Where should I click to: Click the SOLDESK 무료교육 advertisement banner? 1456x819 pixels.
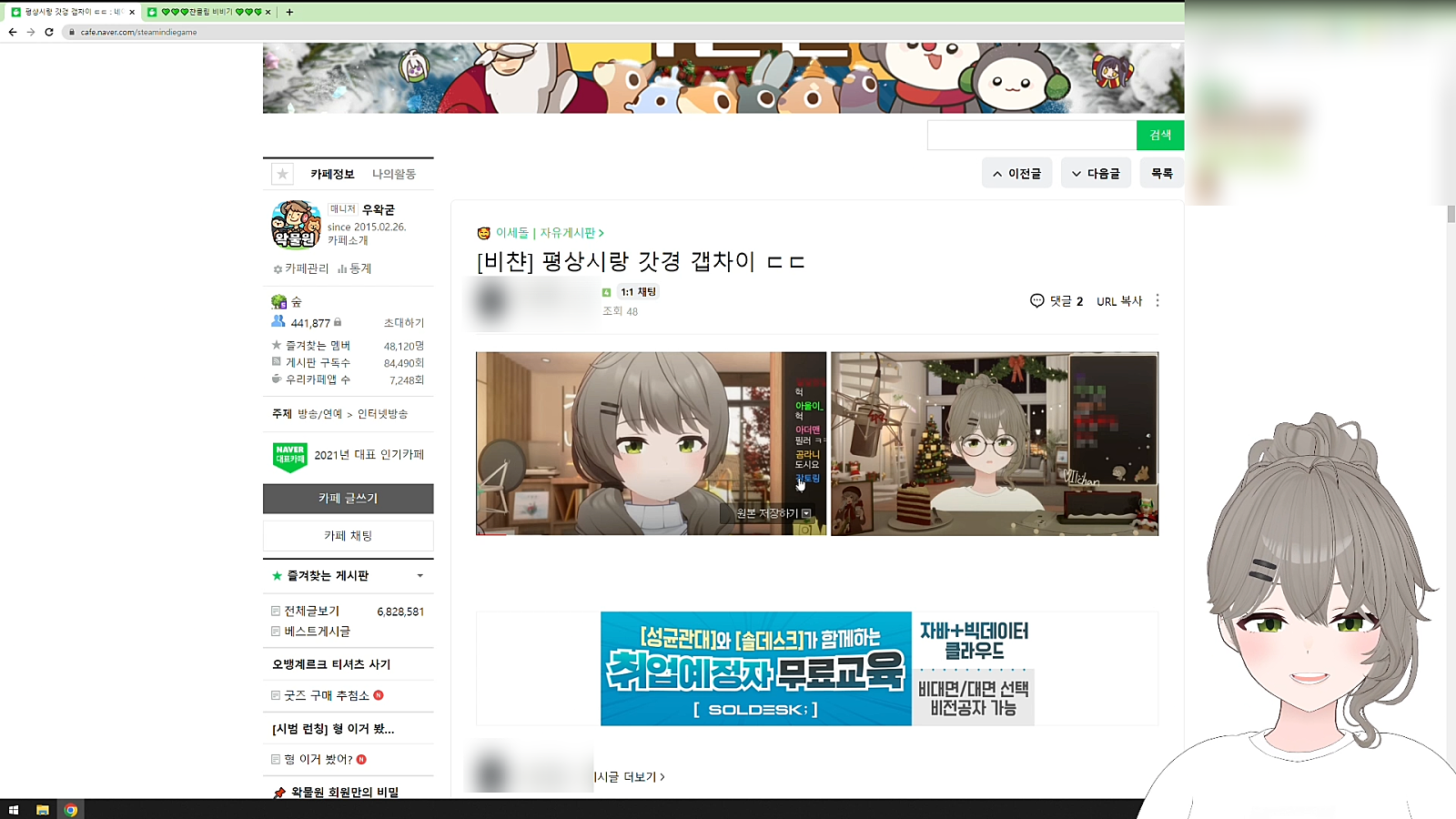[x=817, y=669]
